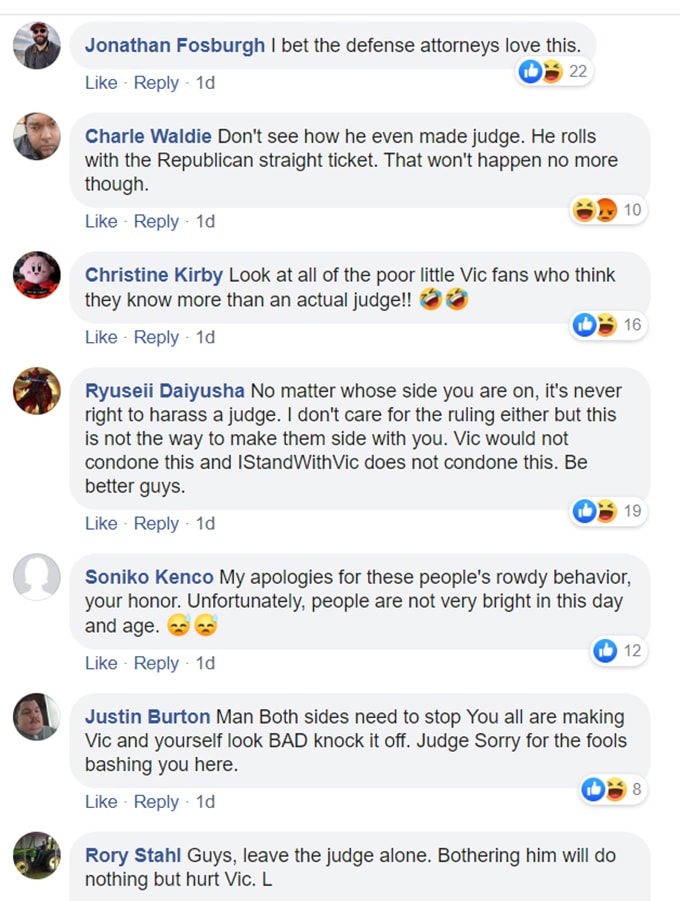The image size is (680, 901).
Task: Reply to Ryuseii Daiyusha's comment
Action: click(x=156, y=523)
